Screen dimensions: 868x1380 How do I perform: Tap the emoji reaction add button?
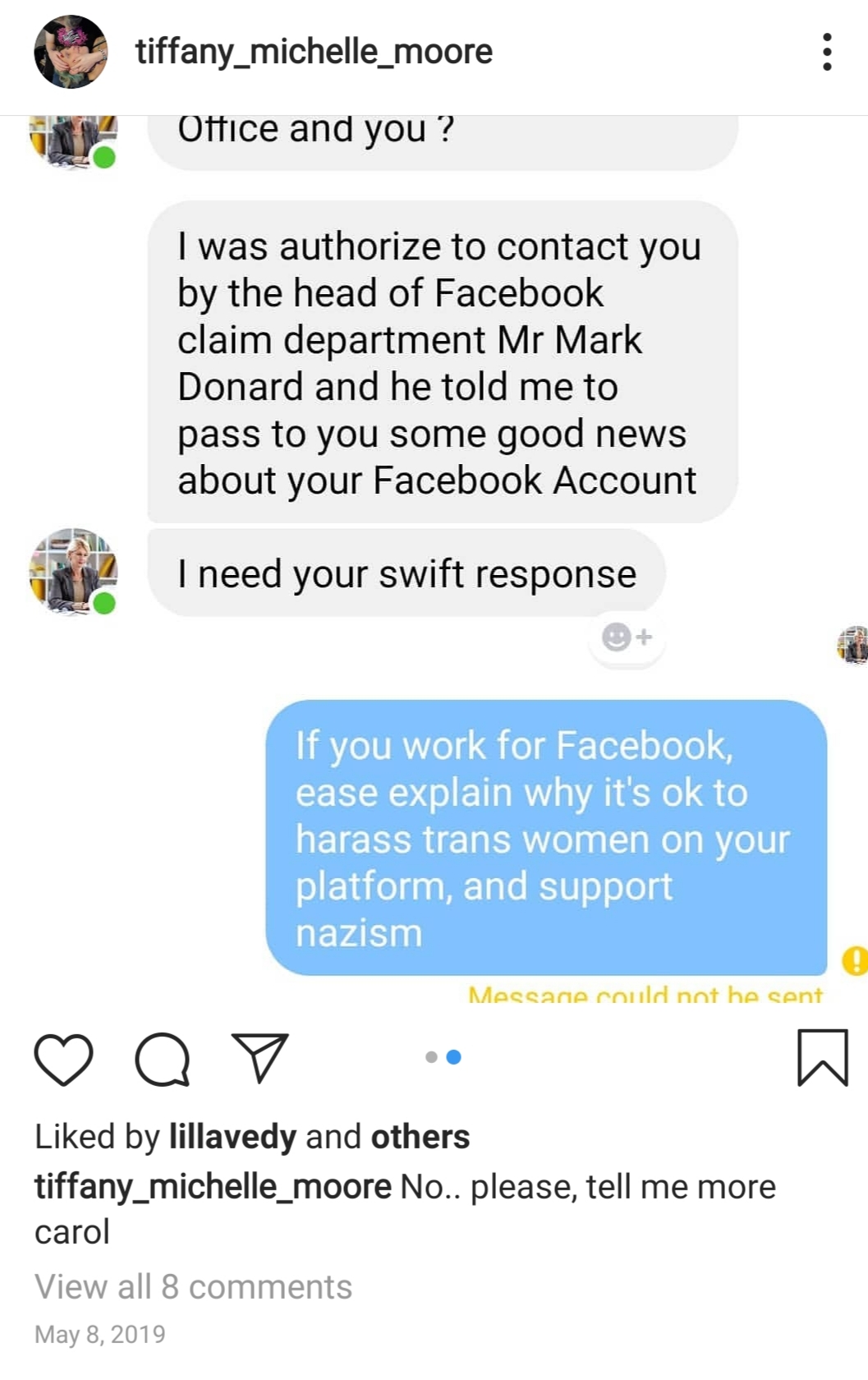click(627, 637)
